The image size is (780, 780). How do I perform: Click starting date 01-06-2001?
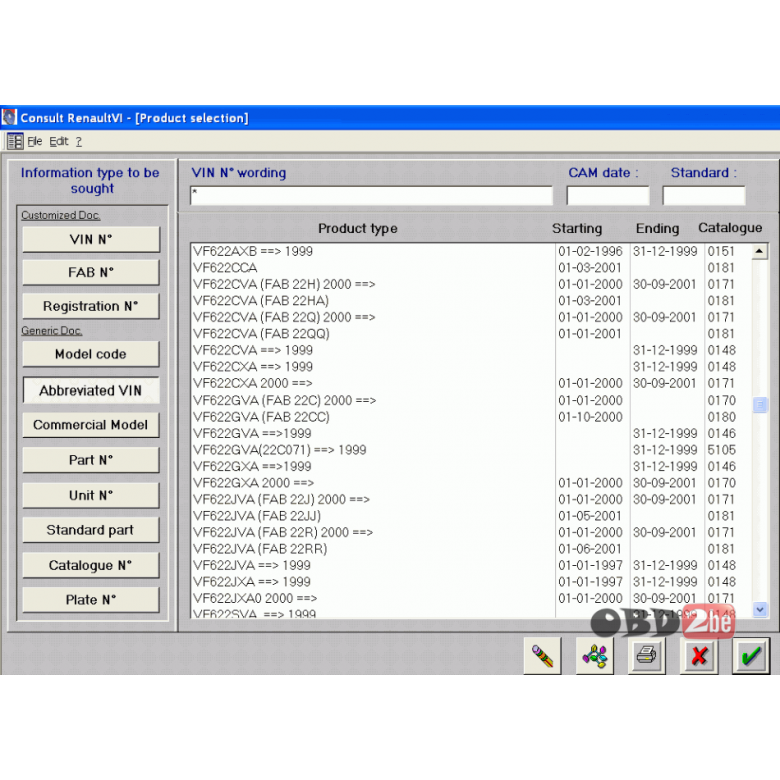pyautogui.click(x=590, y=549)
